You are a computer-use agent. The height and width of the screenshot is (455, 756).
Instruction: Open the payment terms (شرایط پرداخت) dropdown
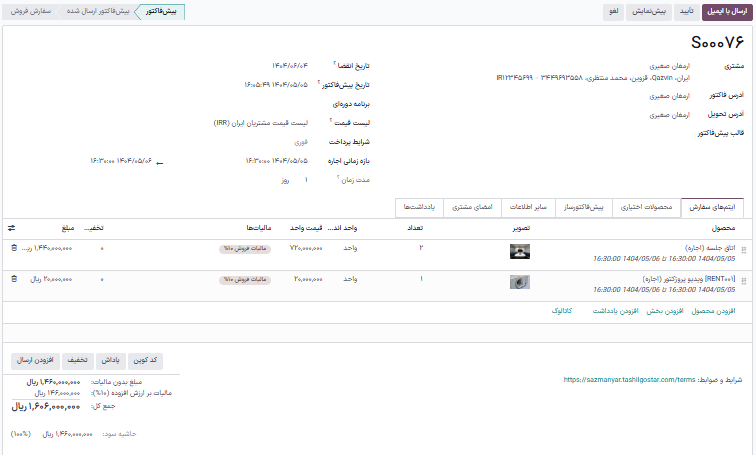[260, 141]
